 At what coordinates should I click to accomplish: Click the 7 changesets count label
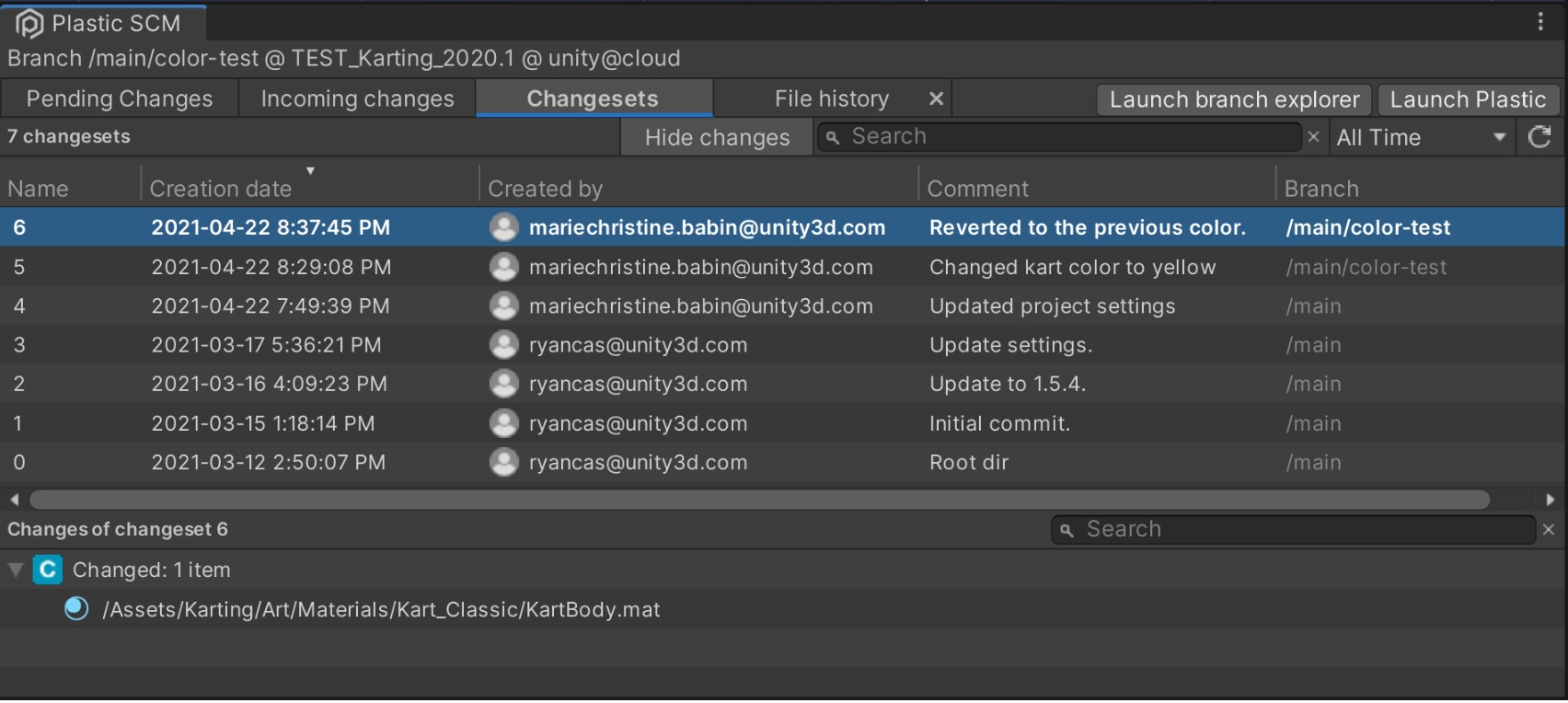(x=69, y=136)
